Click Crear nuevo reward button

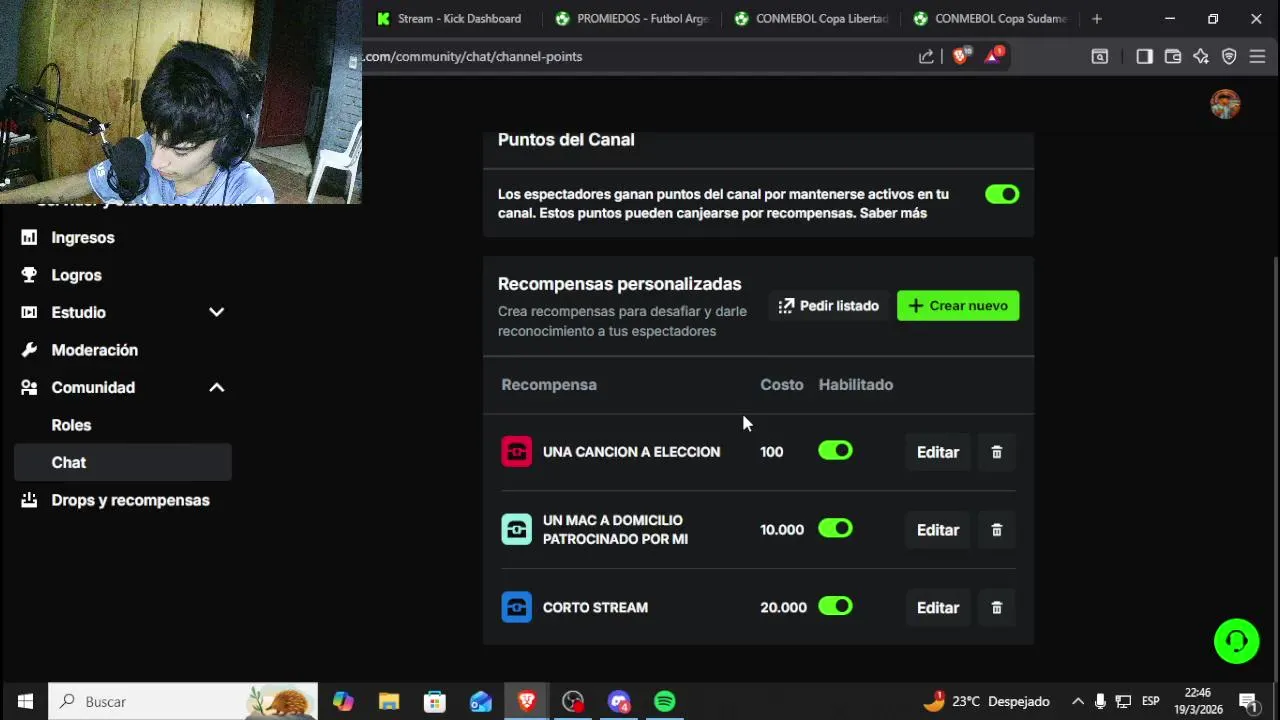[x=958, y=305]
